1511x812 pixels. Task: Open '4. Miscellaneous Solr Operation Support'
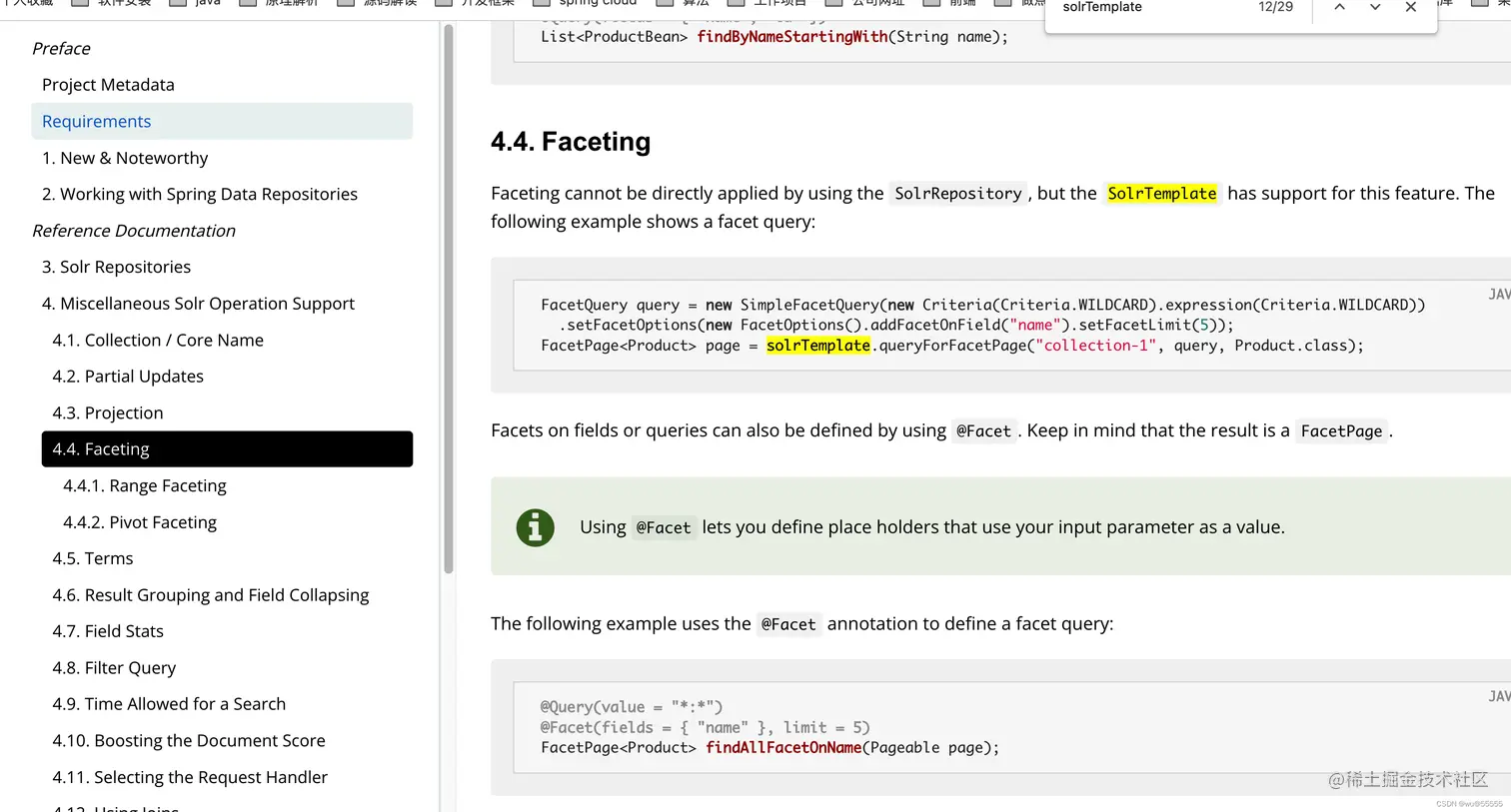pyautogui.click(x=198, y=304)
